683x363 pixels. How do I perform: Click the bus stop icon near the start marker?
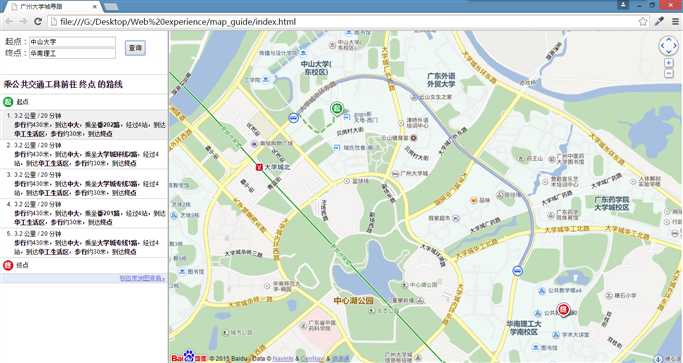point(294,118)
